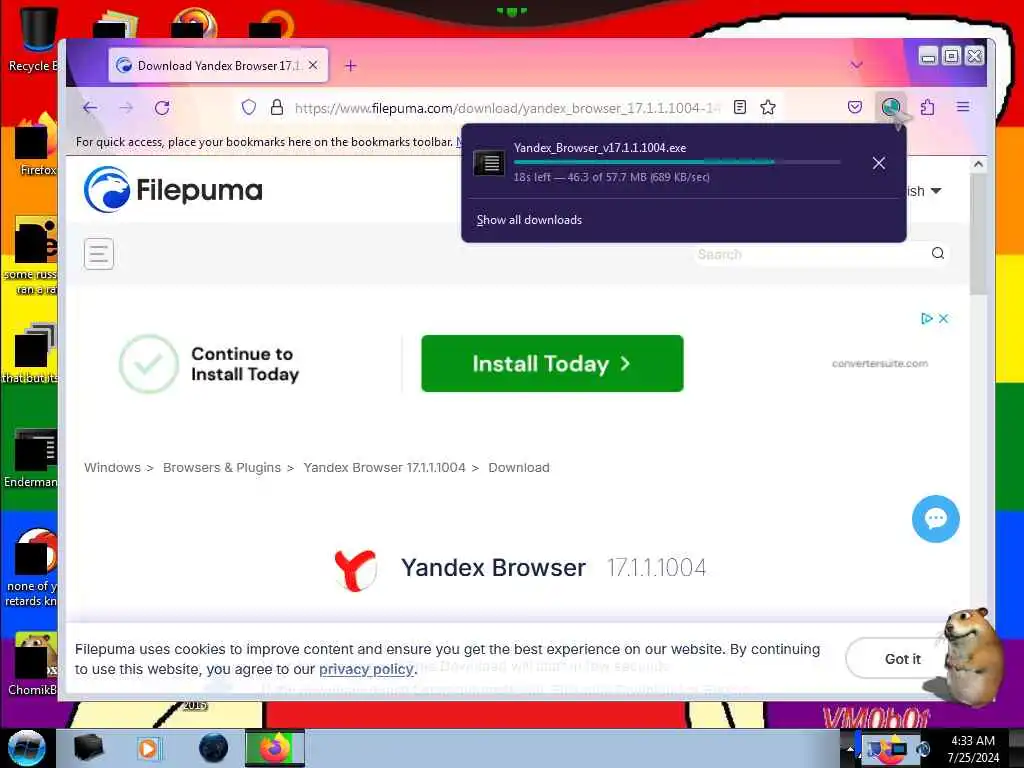Toggle the downloads panel toolbar button
Screen dimensions: 1024x768
tap(891, 107)
